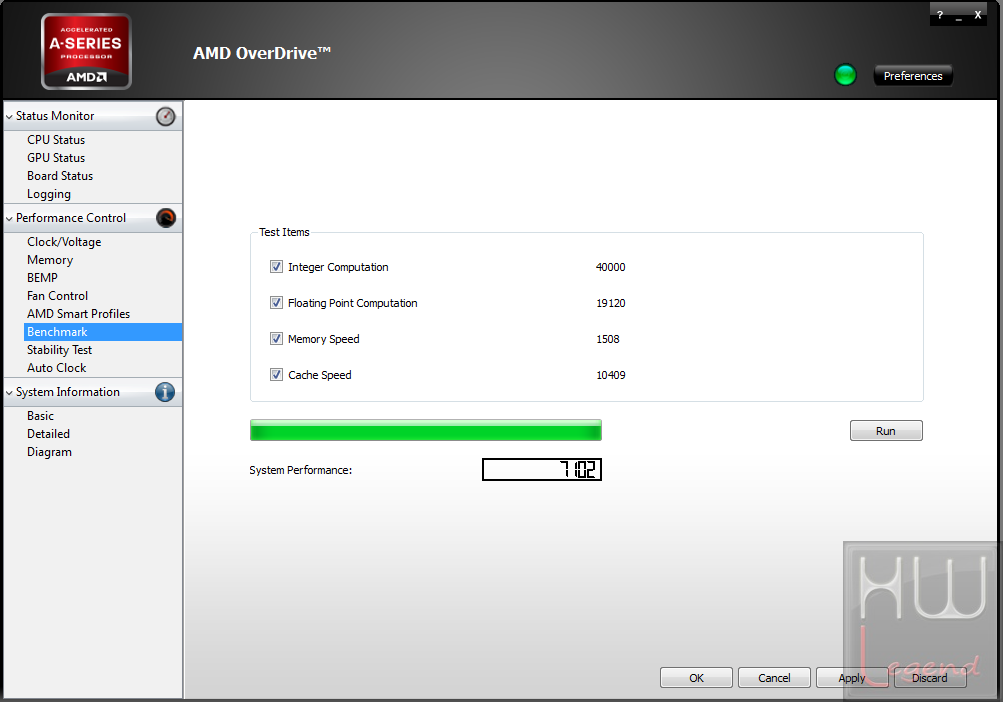The height and width of the screenshot is (702, 1003).
Task: Click the AMD OverDrive title text
Action: [x=262, y=53]
